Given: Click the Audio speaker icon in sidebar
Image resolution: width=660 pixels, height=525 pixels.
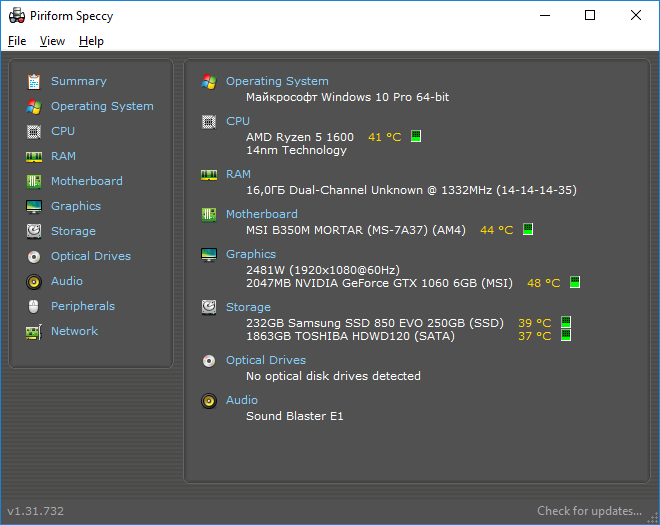Looking at the screenshot, I should pos(34,282).
